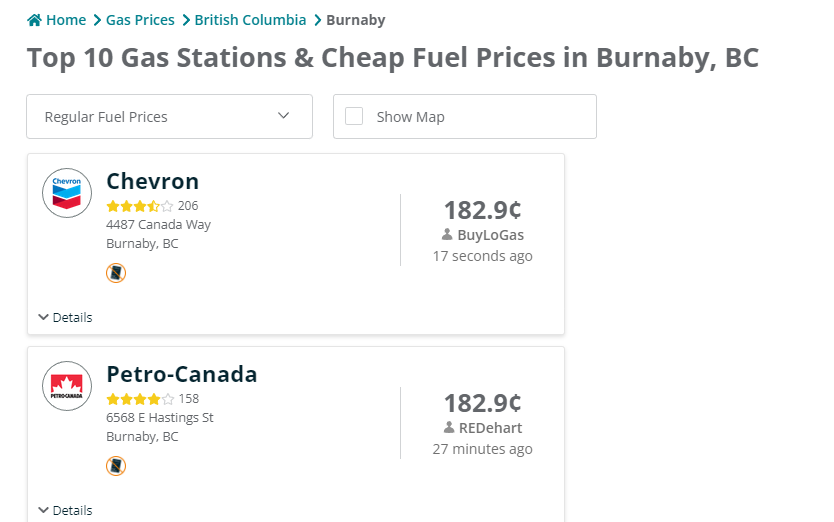
Task: Click the Home icon in breadcrumb
Action: pos(35,20)
